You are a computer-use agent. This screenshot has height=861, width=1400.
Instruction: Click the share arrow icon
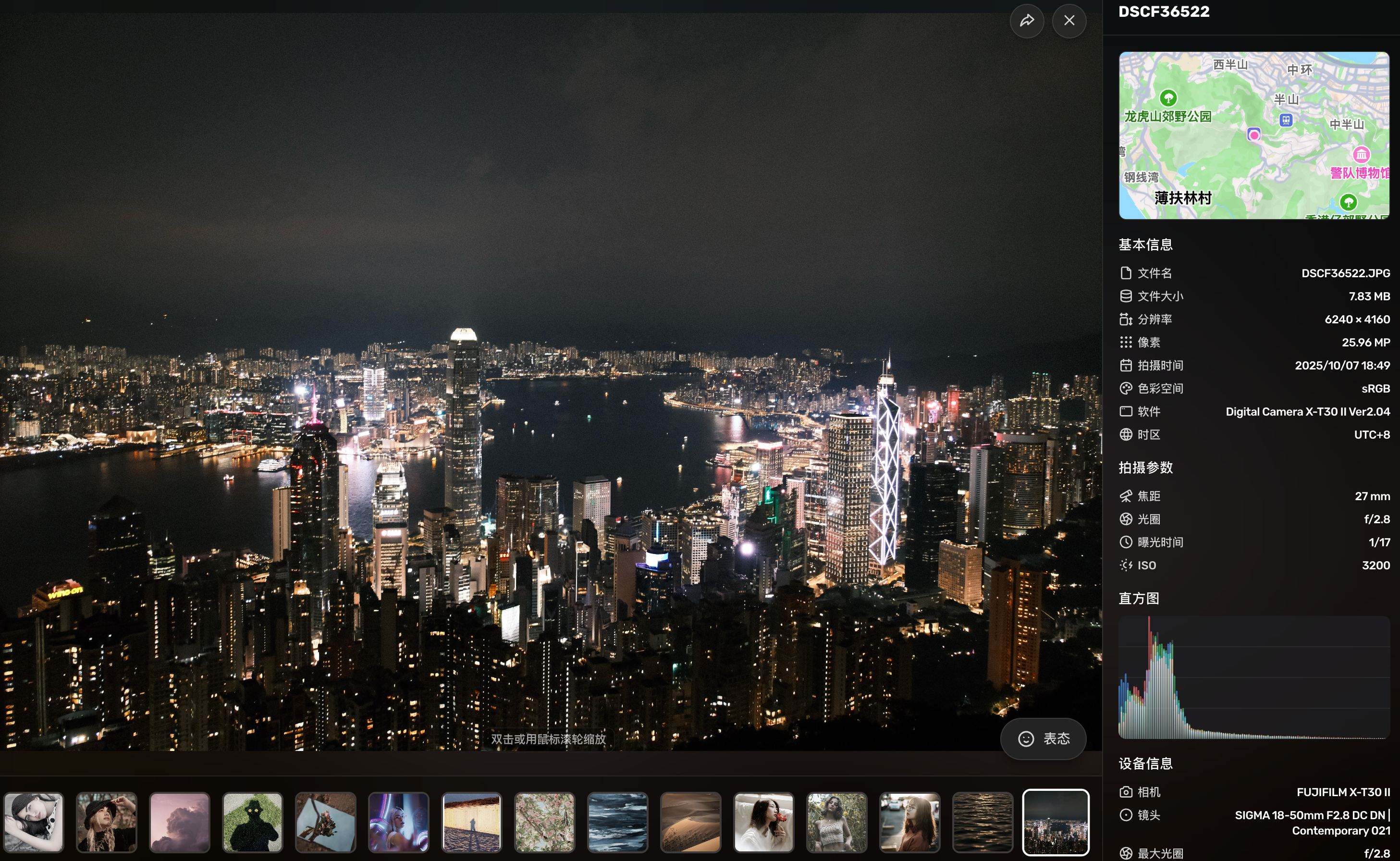tap(1027, 21)
